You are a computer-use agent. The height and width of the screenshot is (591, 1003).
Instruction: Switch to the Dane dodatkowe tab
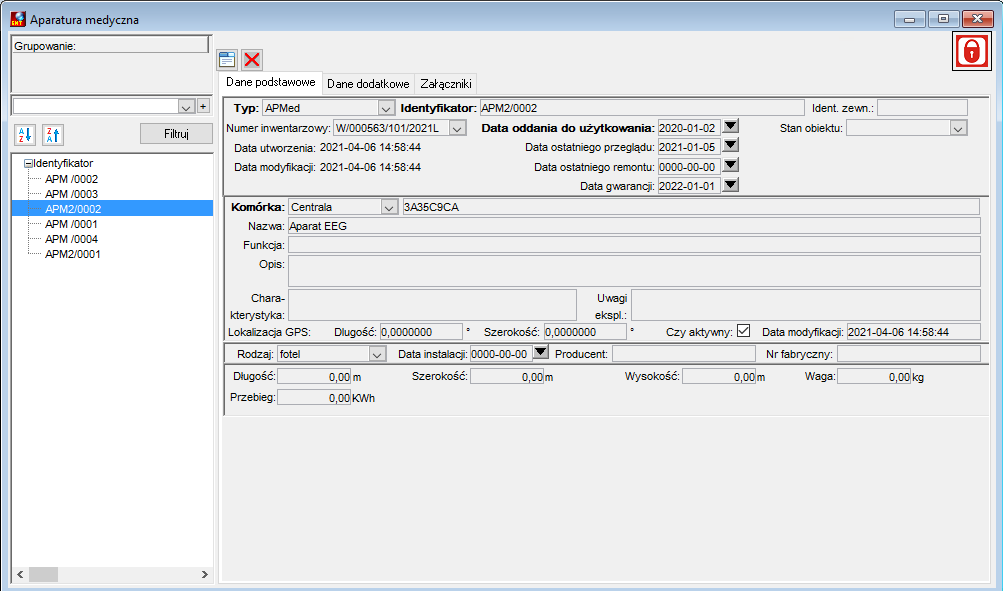(368, 84)
